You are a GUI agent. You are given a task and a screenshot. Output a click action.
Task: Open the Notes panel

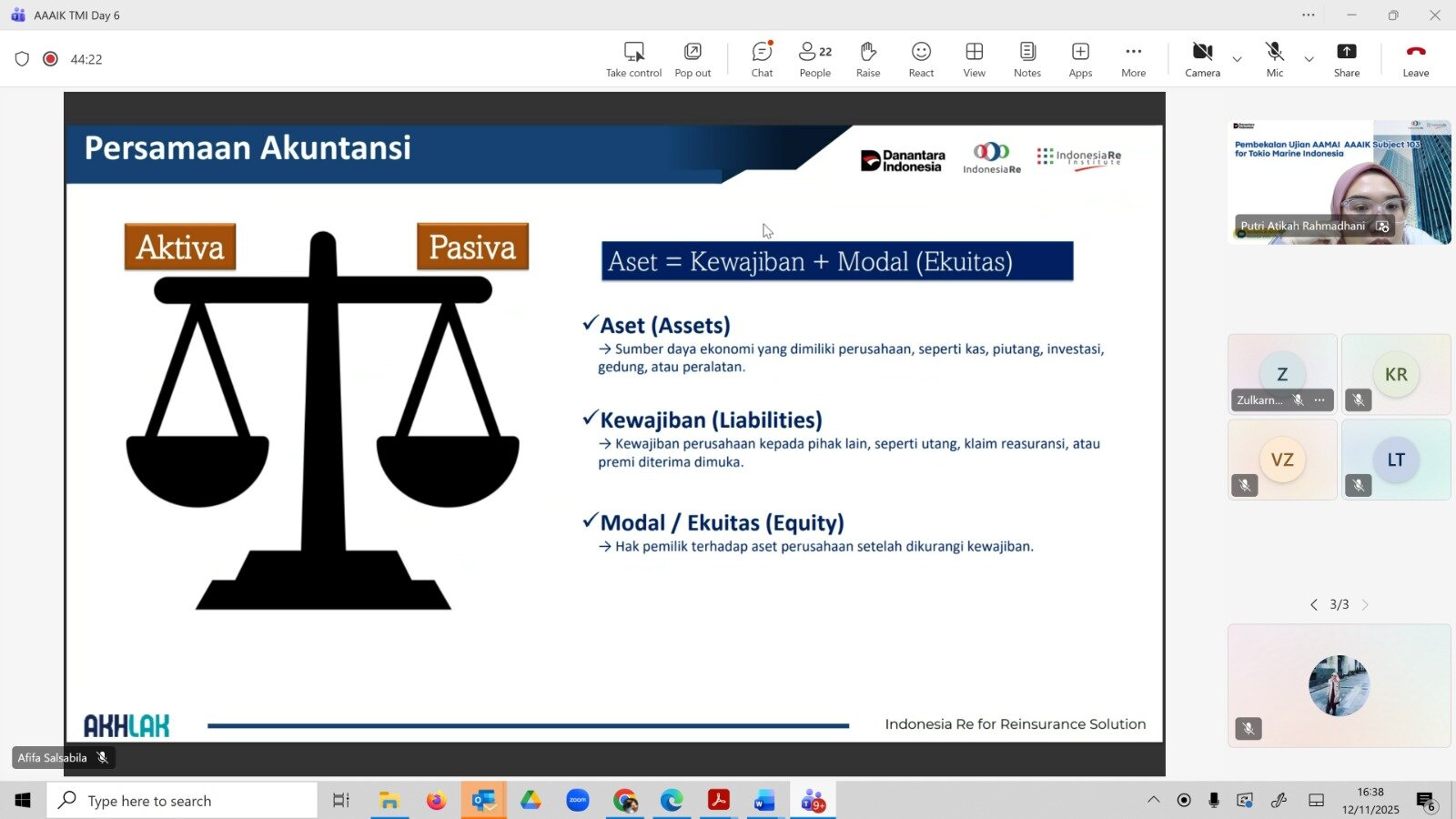[x=1026, y=59]
